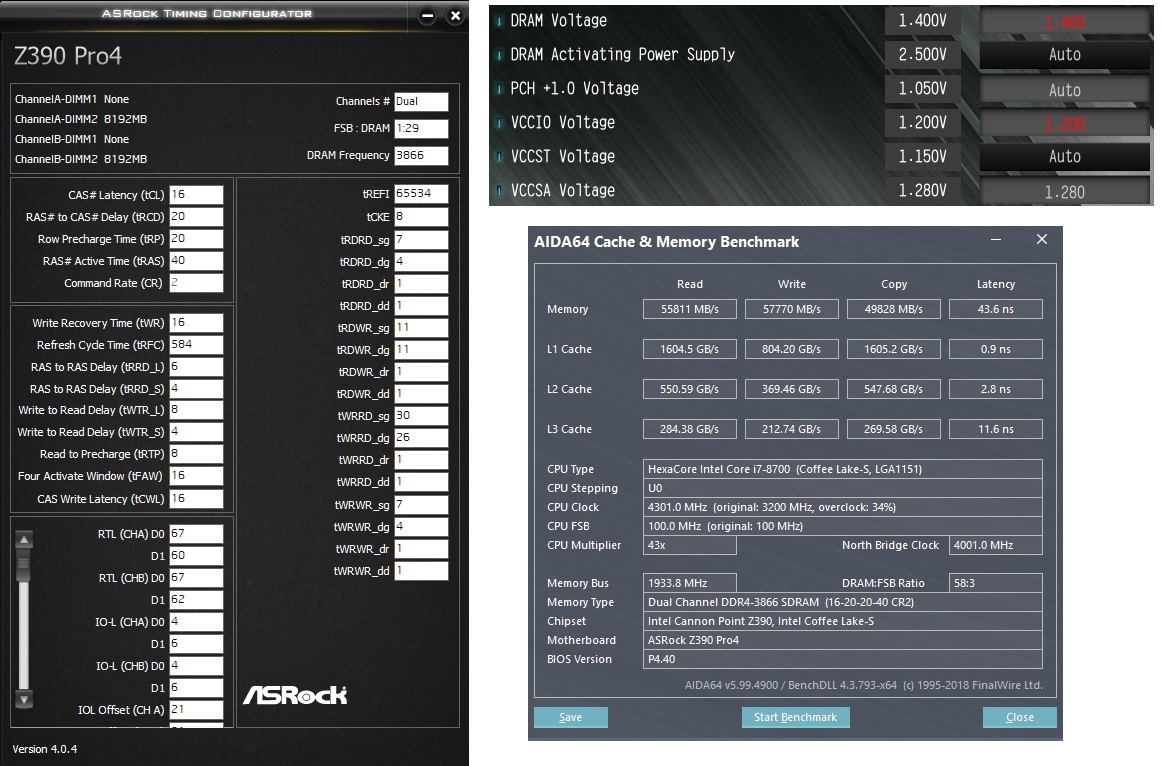Click the Memory Latency 43.6 ns value
1162x766 pixels.
click(x=996, y=309)
